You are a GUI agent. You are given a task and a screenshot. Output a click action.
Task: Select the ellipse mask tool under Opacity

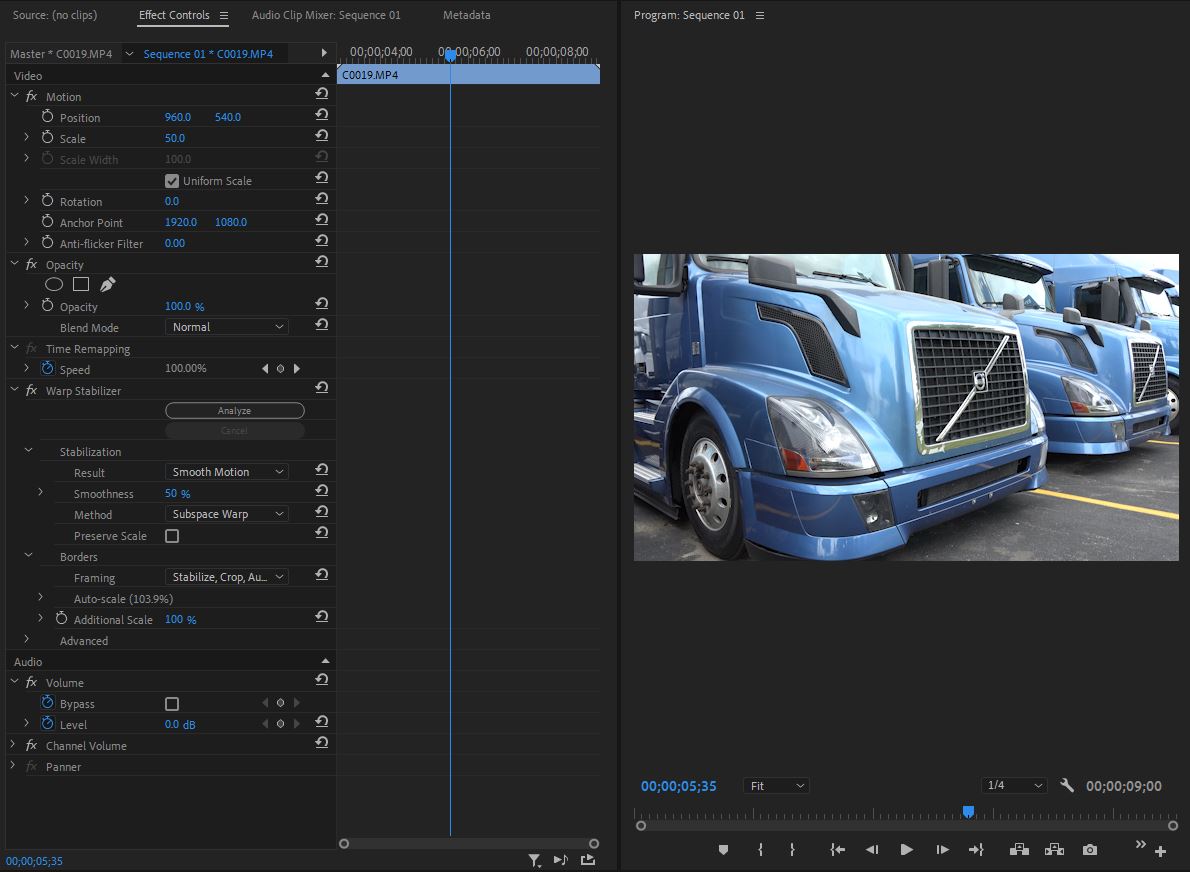(x=54, y=285)
